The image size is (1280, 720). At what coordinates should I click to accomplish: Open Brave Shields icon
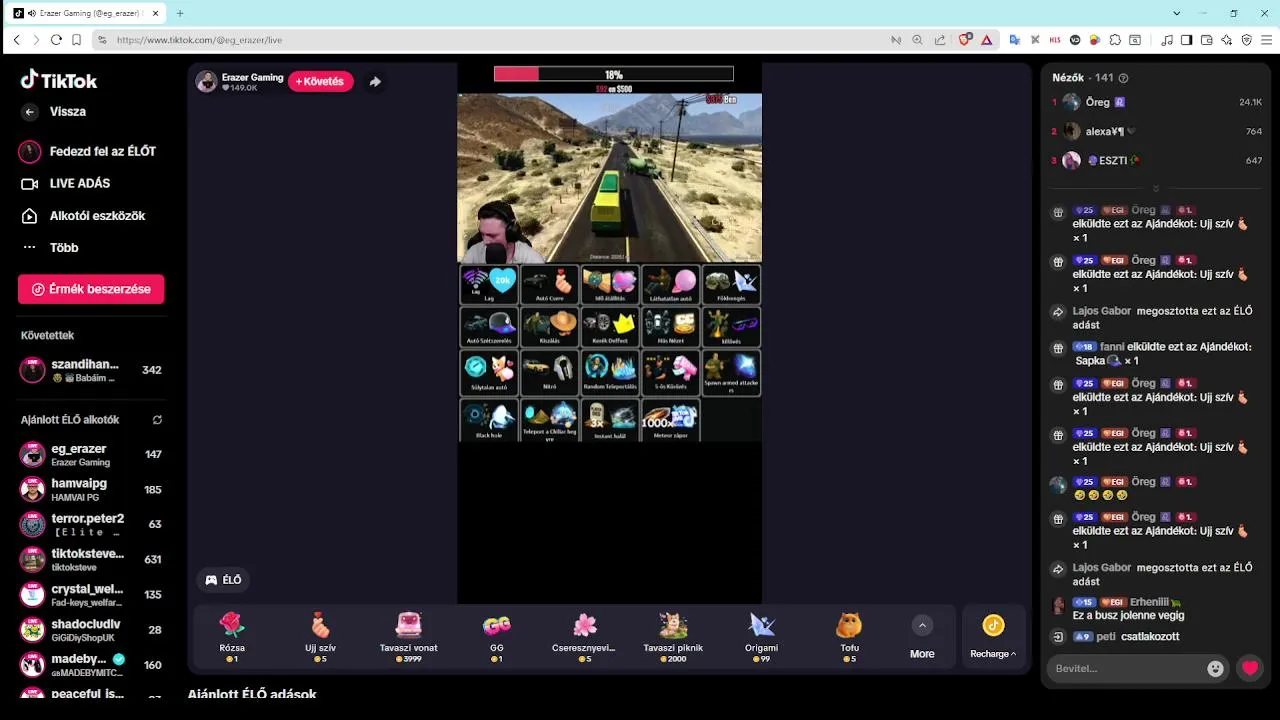pyautogui.click(x=965, y=40)
